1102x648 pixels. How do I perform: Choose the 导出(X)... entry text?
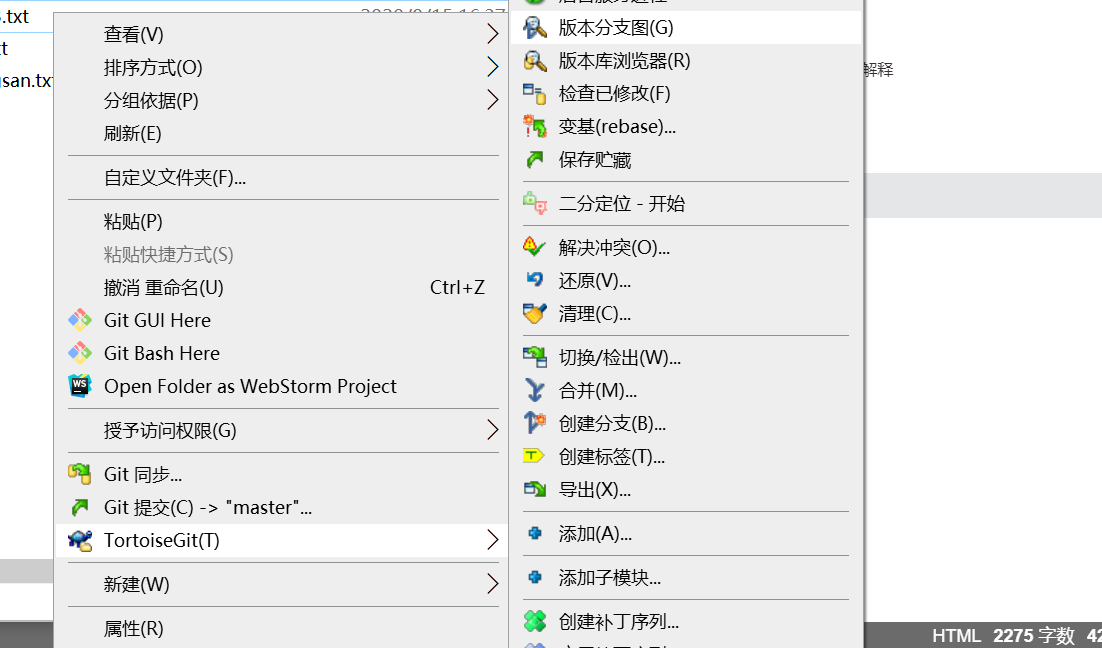tap(595, 489)
